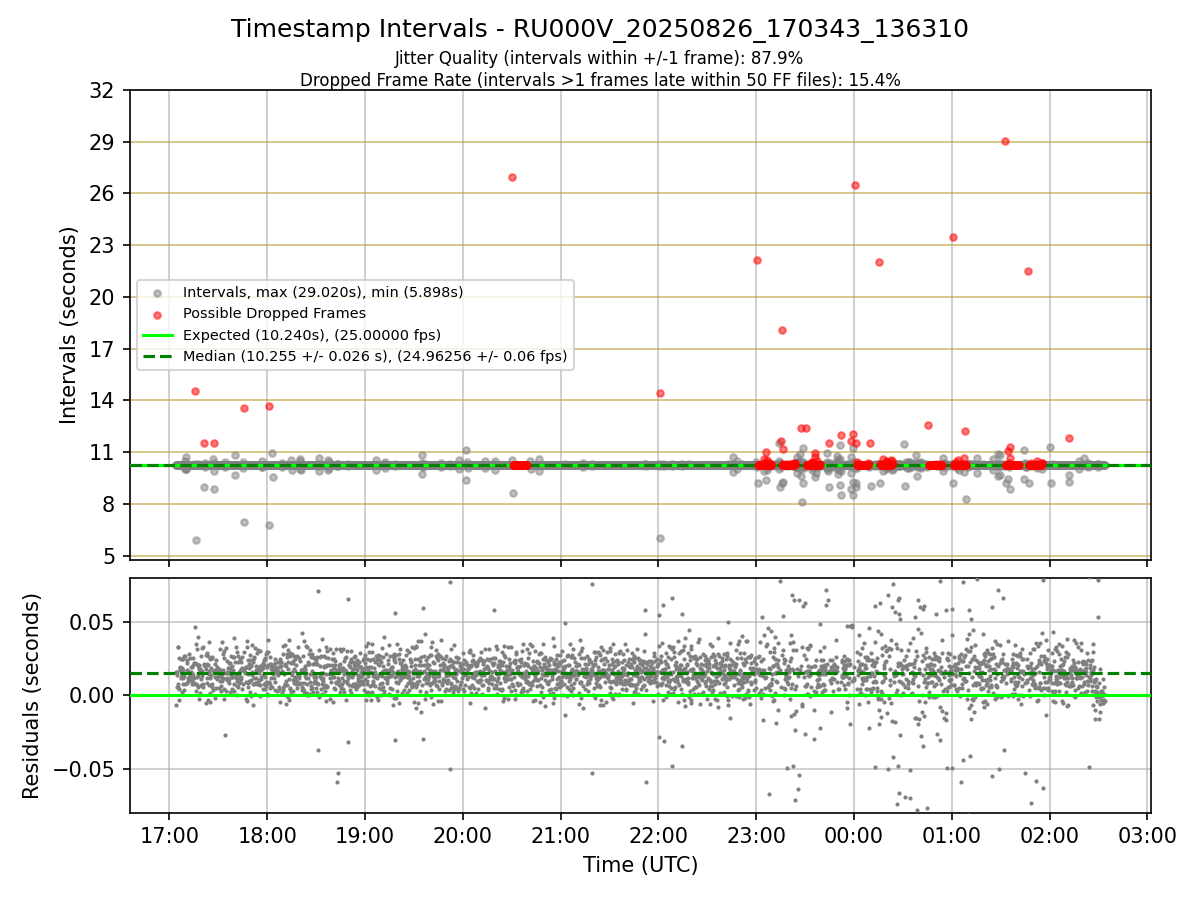
Task: Click the '22:00' x-axis tick label
Action: [658, 834]
